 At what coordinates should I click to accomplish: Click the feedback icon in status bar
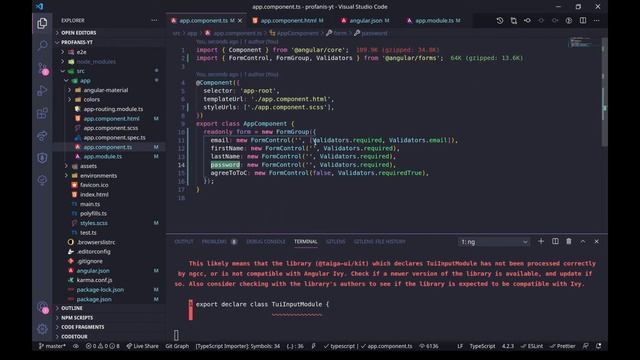coord(586,346)
